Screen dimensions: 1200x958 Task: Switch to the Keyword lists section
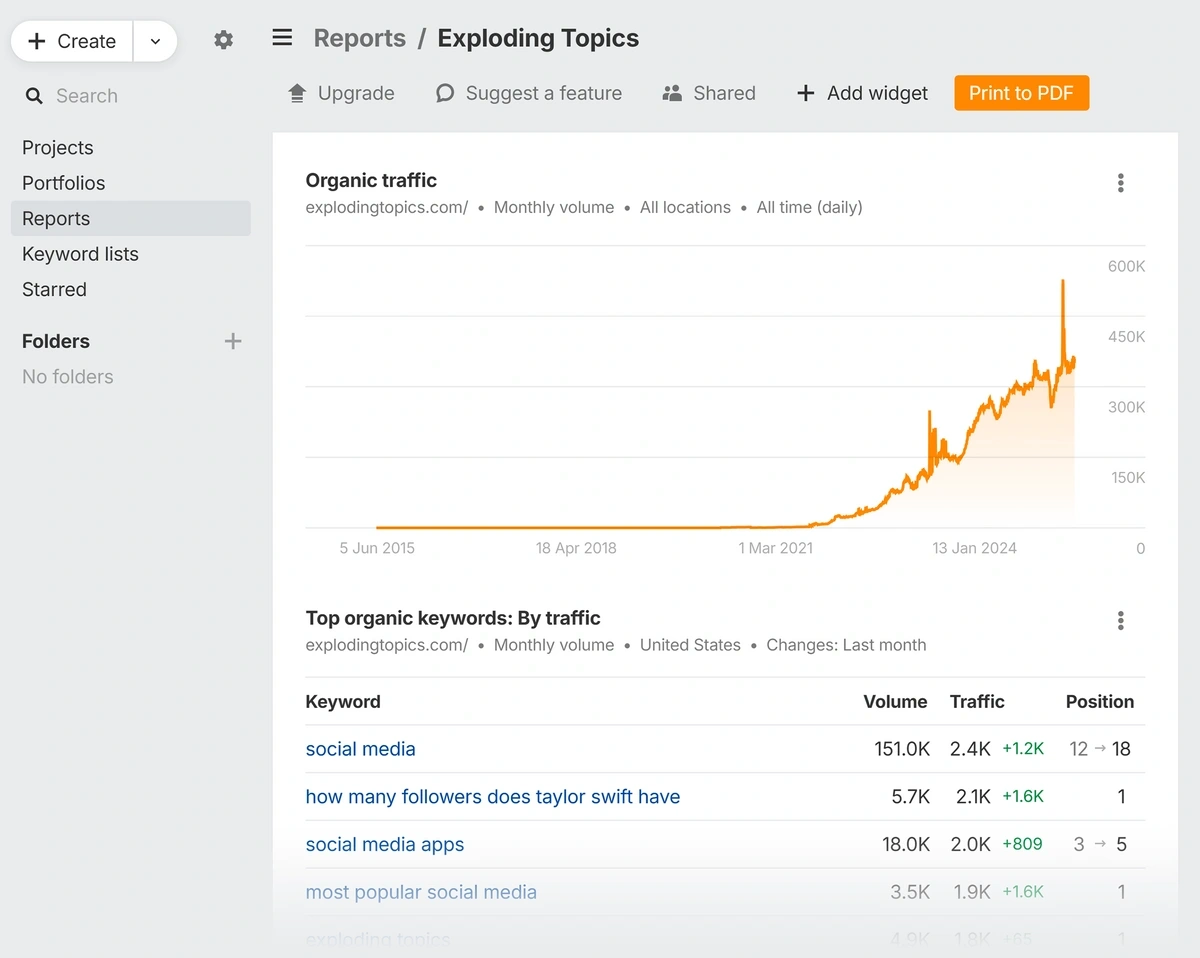[x=80, y=254]
